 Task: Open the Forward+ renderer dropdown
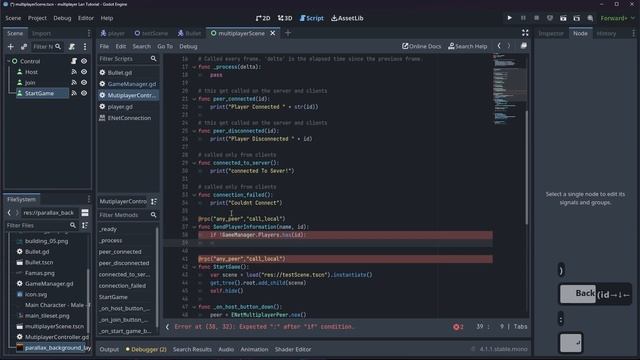coord(617,18)
